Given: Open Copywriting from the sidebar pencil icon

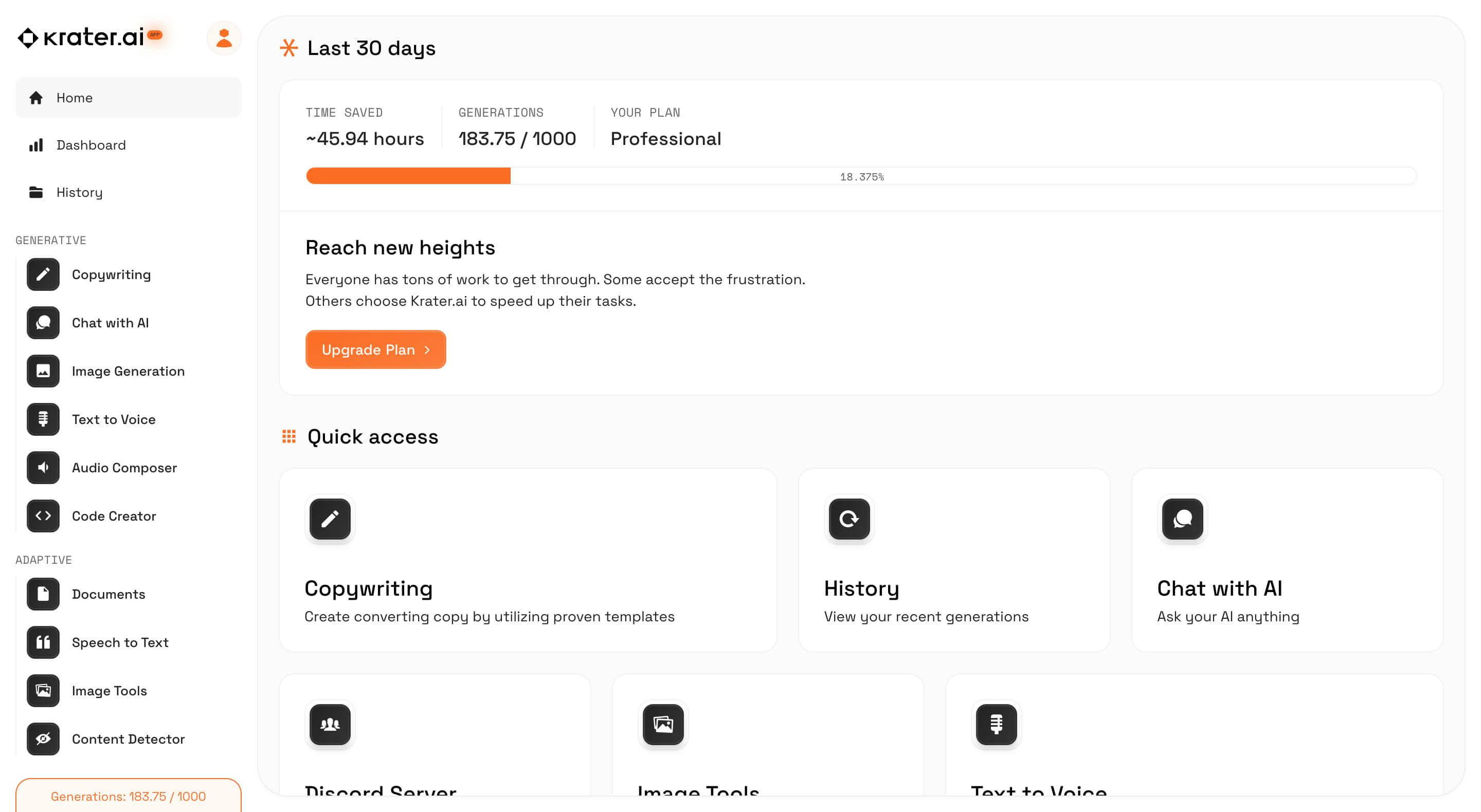Looking at the screenshot, I should 43,274.
